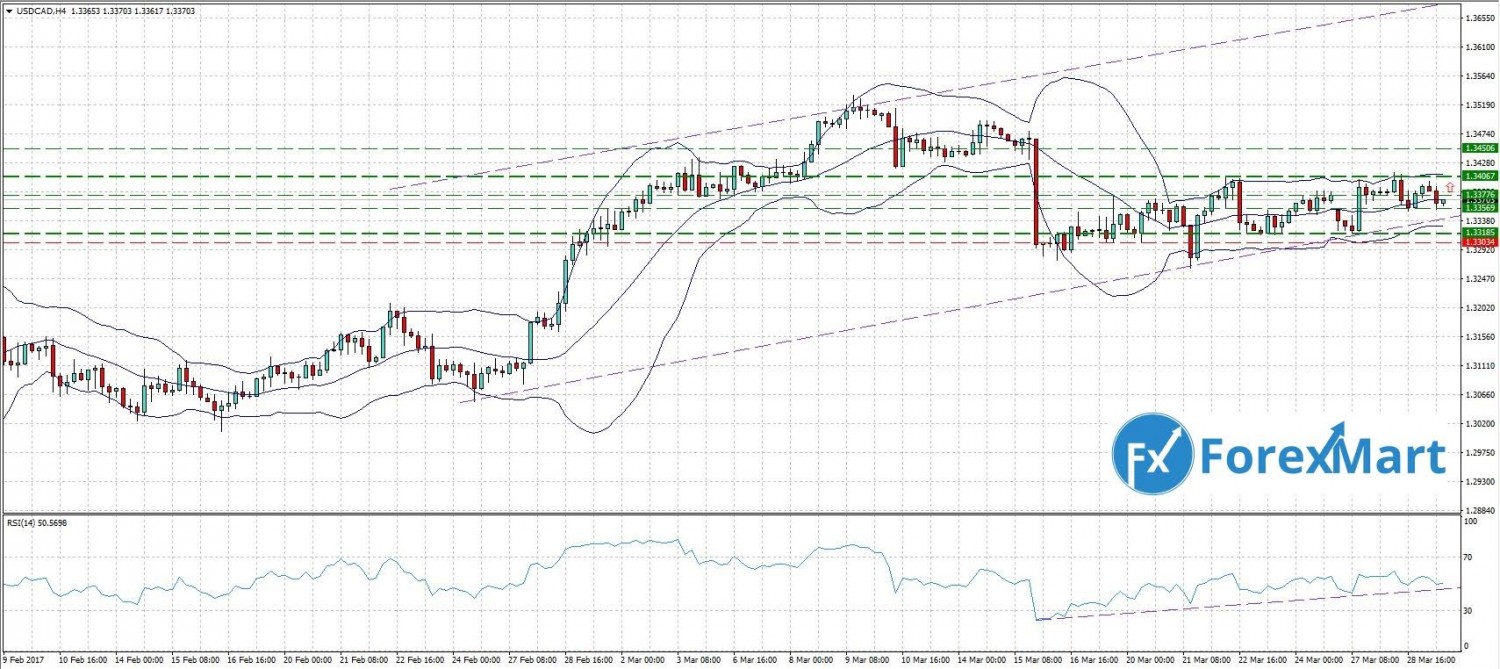Select the red 1.33034 price label

tap(1479, 243)
